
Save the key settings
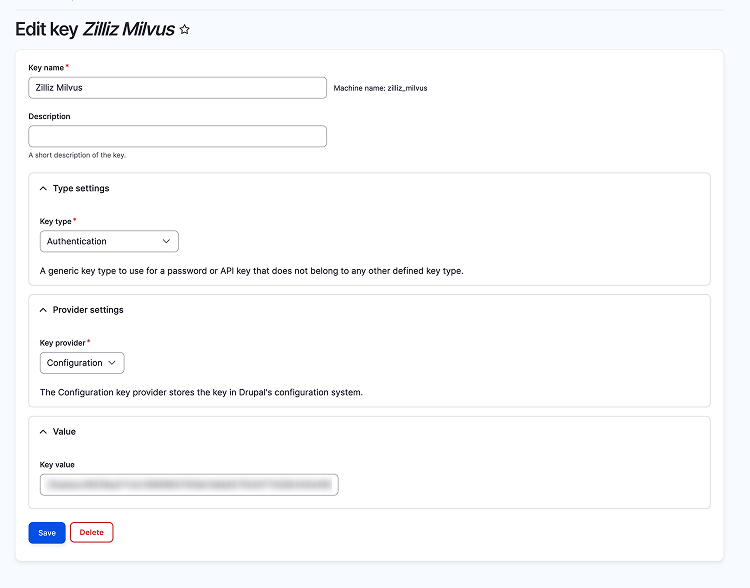(x=47, y=533)
